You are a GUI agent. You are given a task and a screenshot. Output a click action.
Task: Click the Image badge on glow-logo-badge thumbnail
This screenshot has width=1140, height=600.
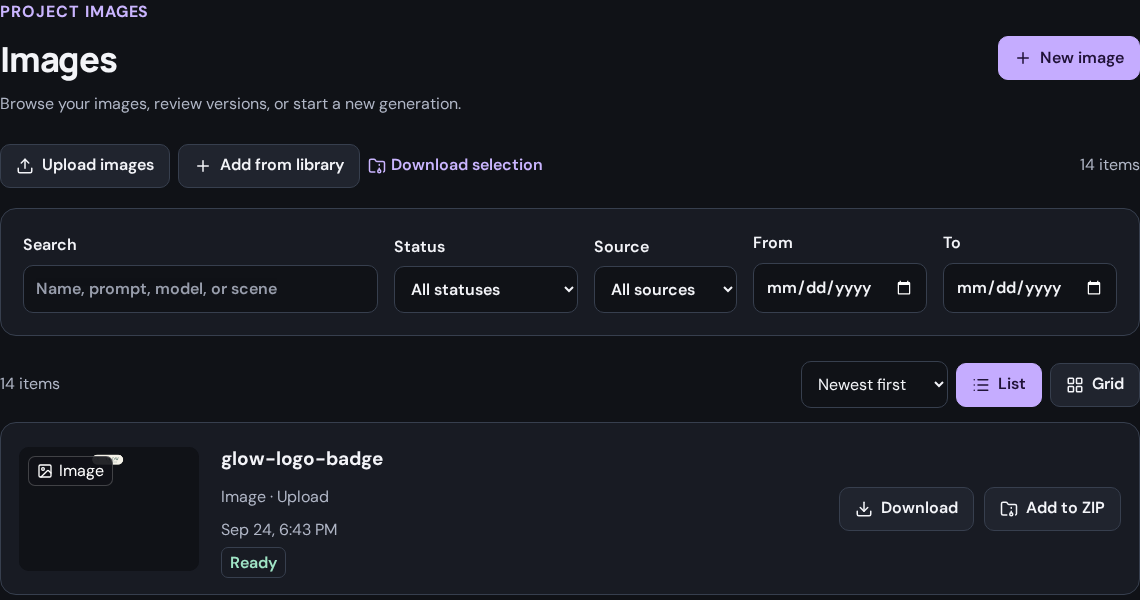click(x=71, y=471)
